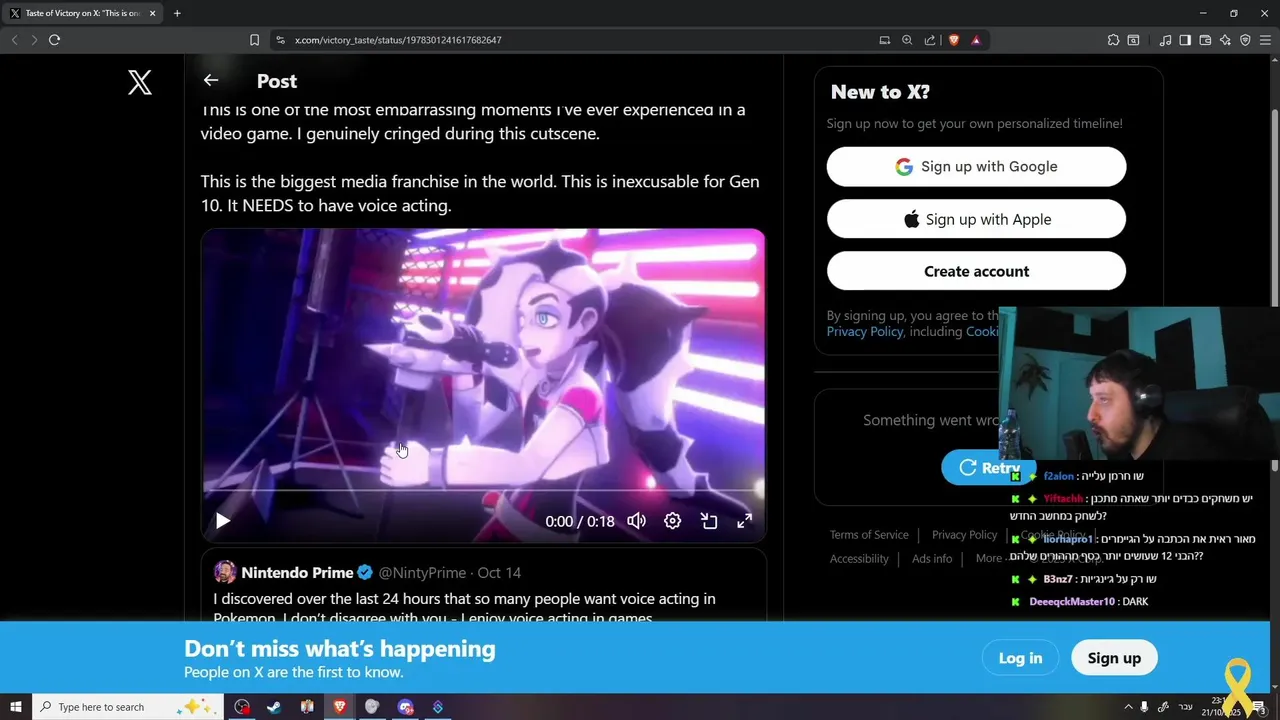This screenshot has height=720, width=1280.
Task: Open the Brave Wallet icon
Action: pos(1205,40)
